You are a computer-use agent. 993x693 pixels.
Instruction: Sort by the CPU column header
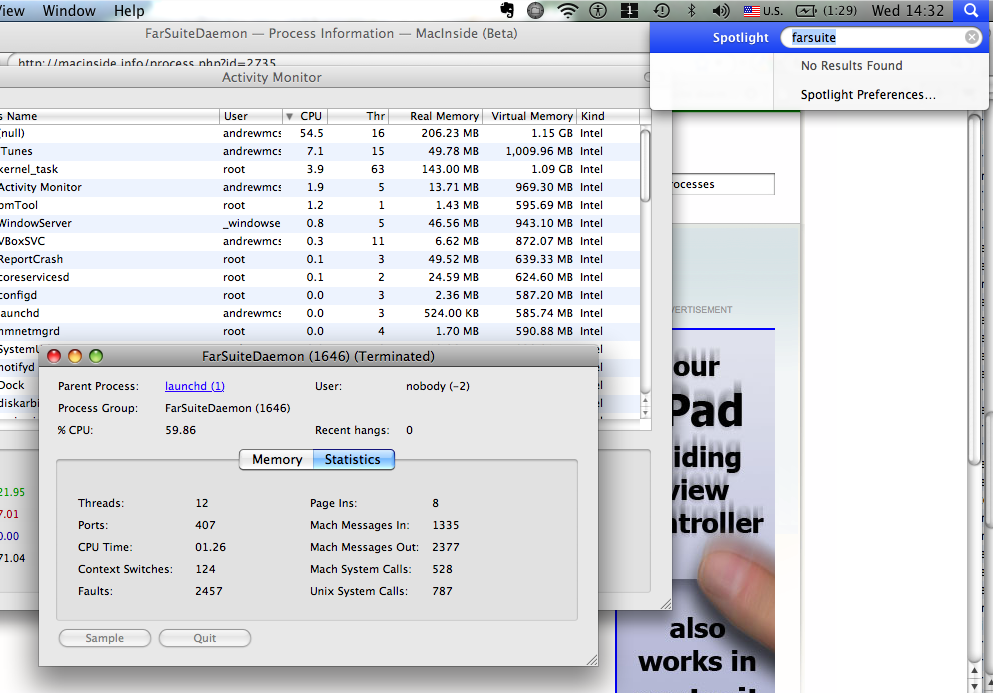coord(305,116)
